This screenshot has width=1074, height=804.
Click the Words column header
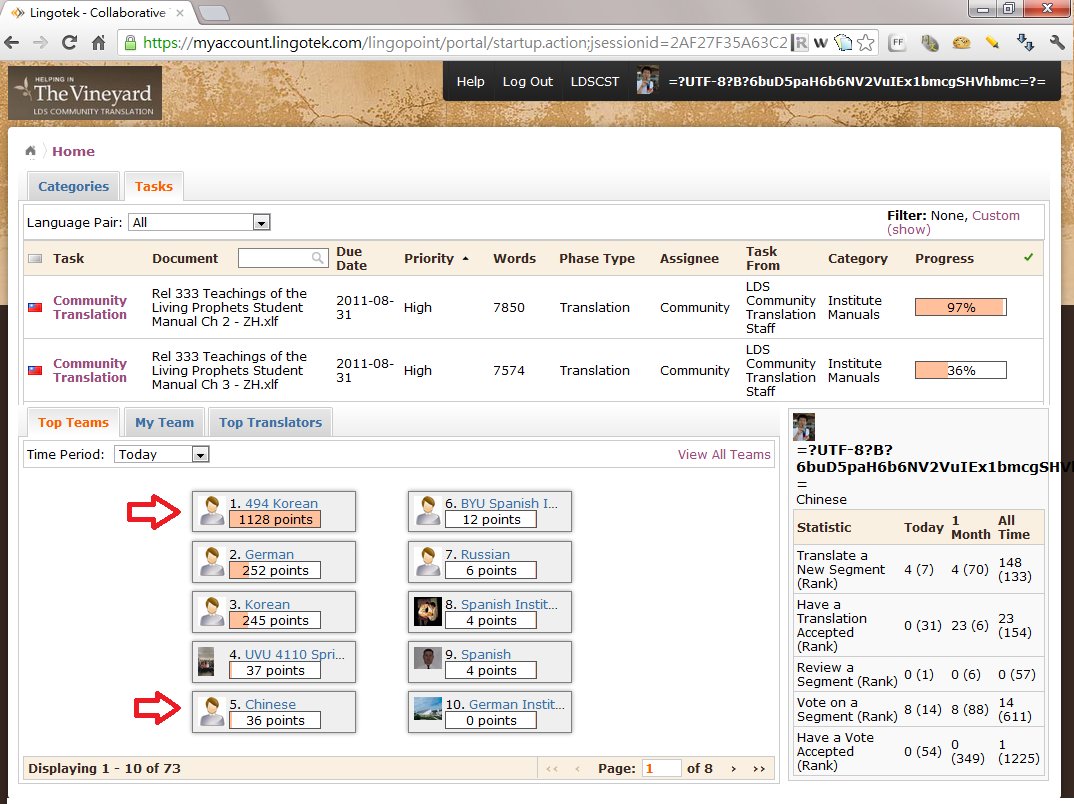tap(514, 258)
